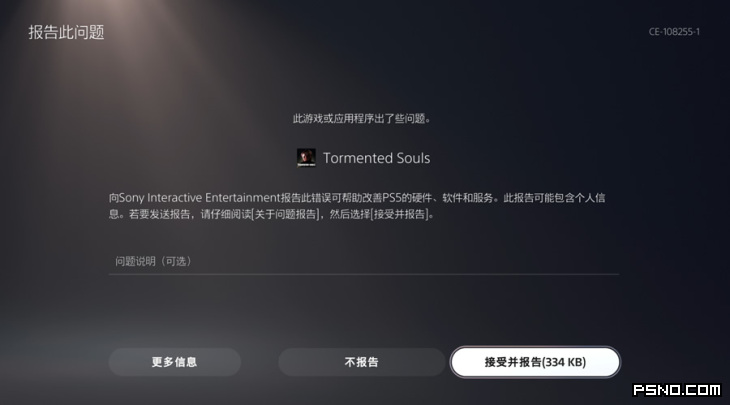Click the 报告此问题 page heading
Screen dimensions: 730x405
point(66,33)
